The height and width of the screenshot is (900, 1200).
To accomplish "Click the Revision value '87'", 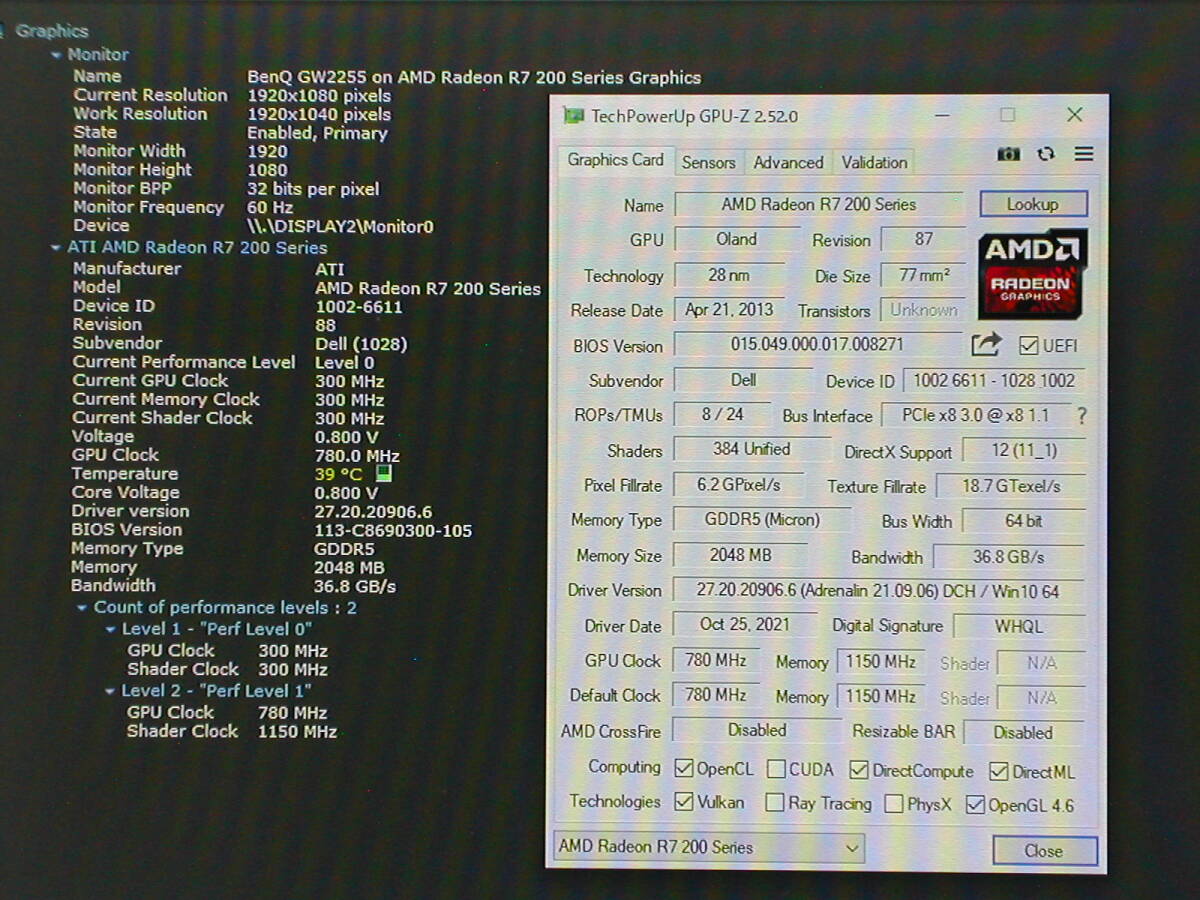I will click(x=923, y=239).
